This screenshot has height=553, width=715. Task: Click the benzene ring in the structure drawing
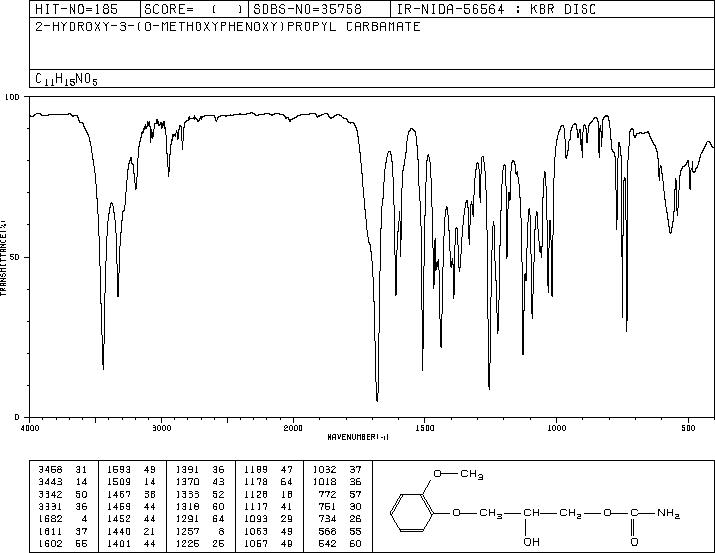click(411, 513)
